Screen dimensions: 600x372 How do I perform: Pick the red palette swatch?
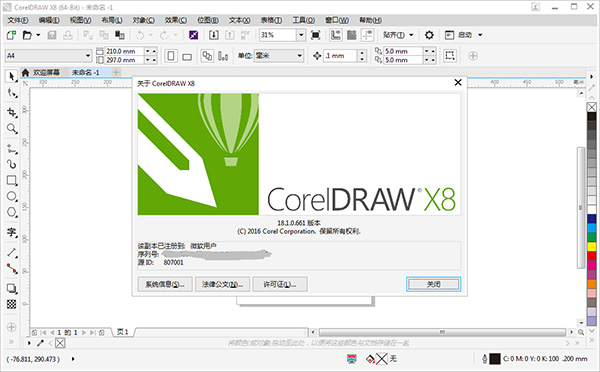[592, 256]
